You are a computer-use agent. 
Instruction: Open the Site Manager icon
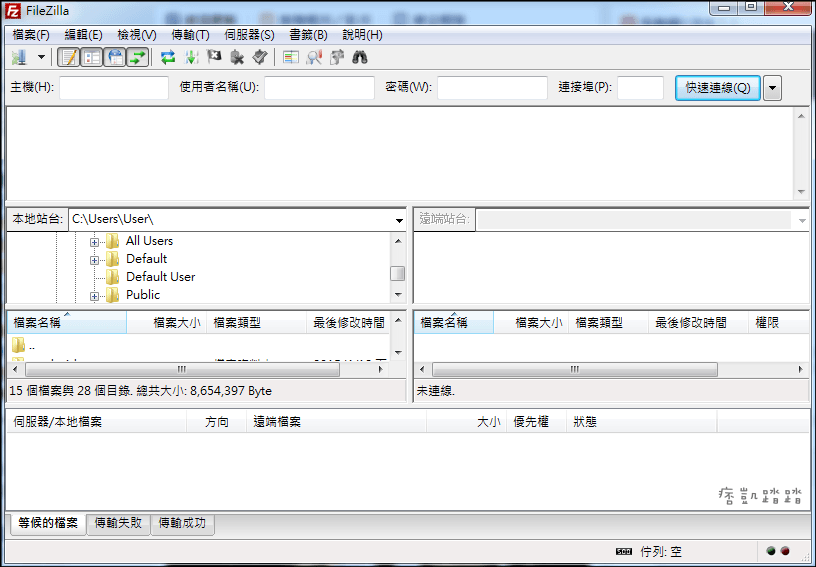[20, 57]
